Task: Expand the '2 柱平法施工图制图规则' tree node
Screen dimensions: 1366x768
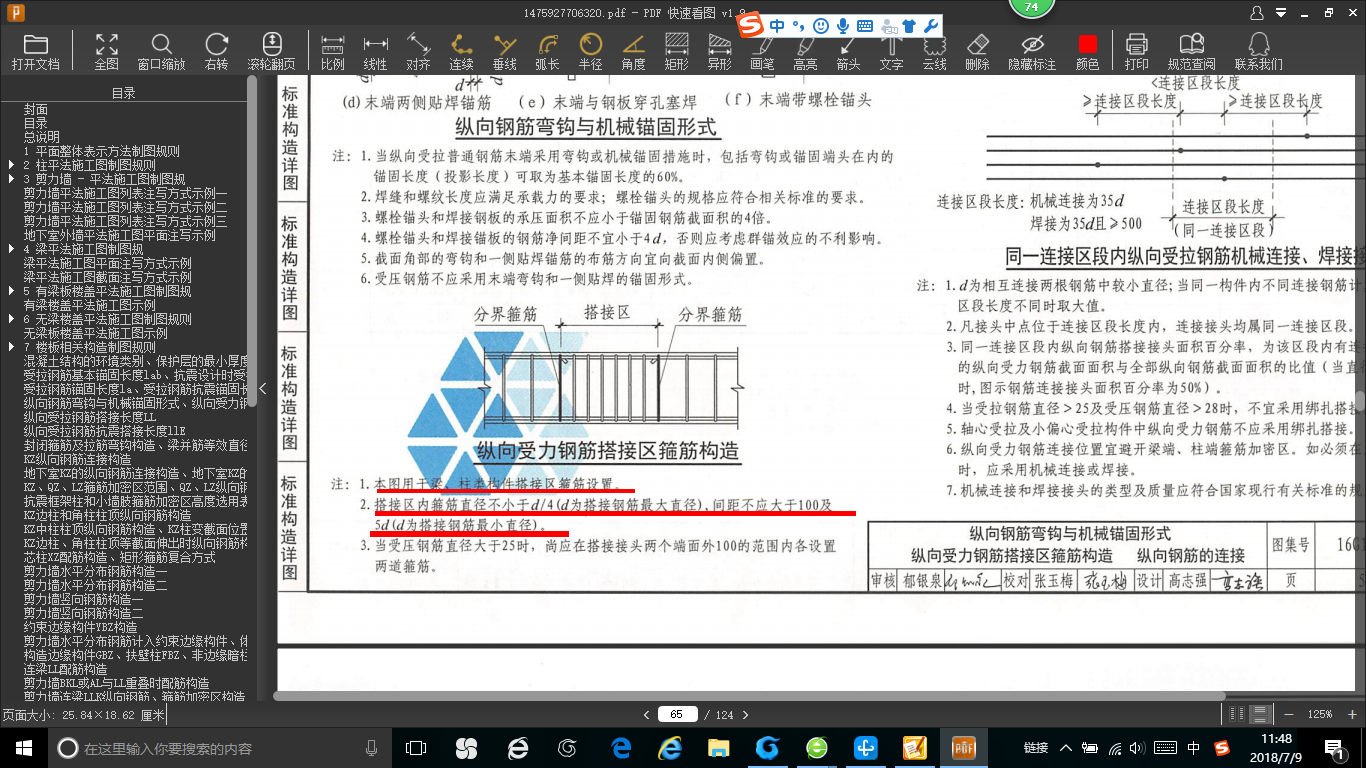Action: pos(11,165)
